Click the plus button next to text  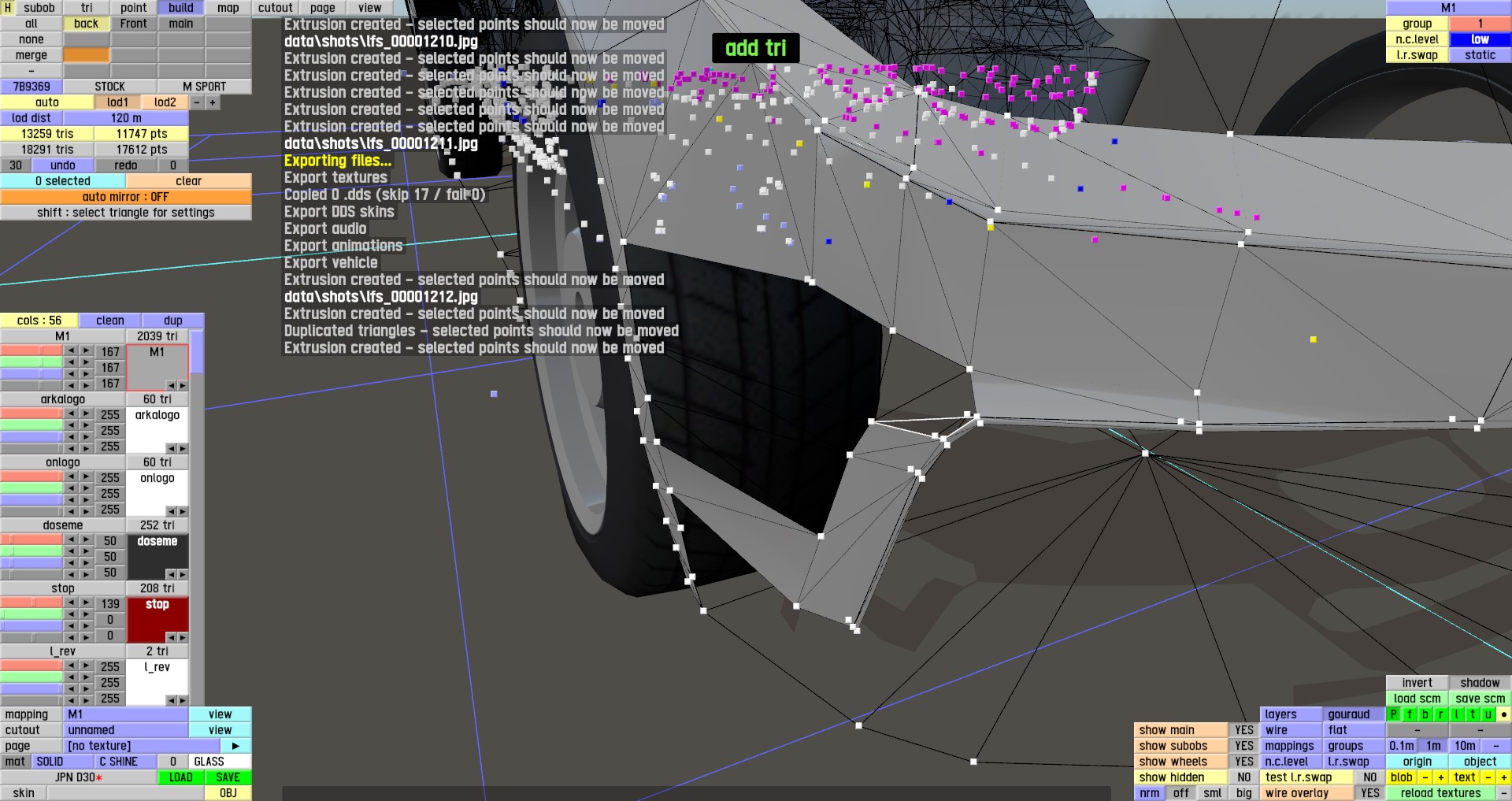coord(1504,777)
